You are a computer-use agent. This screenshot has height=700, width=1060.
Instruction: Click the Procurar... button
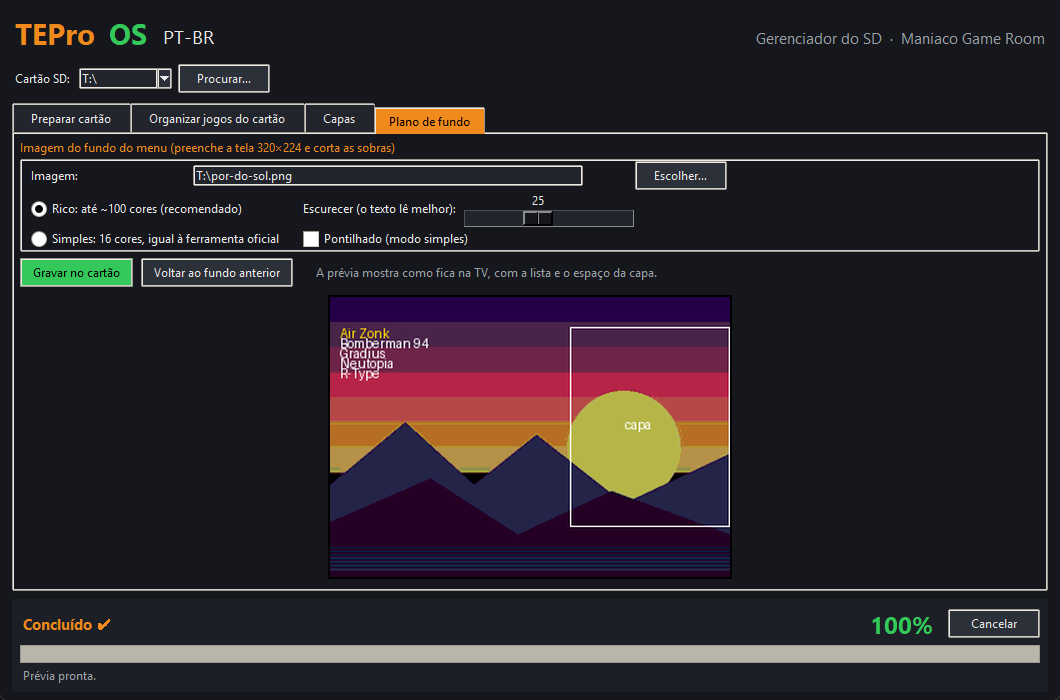224,78
